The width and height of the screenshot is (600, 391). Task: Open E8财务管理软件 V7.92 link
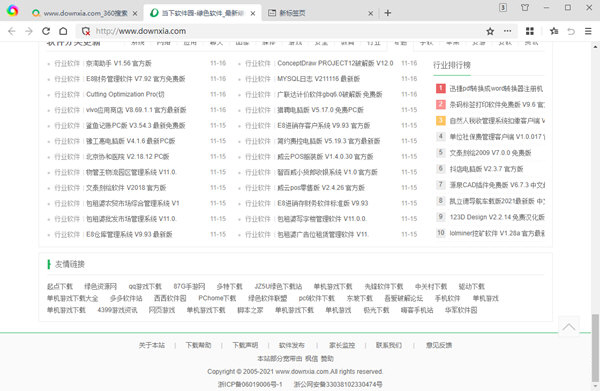(135, 79)
